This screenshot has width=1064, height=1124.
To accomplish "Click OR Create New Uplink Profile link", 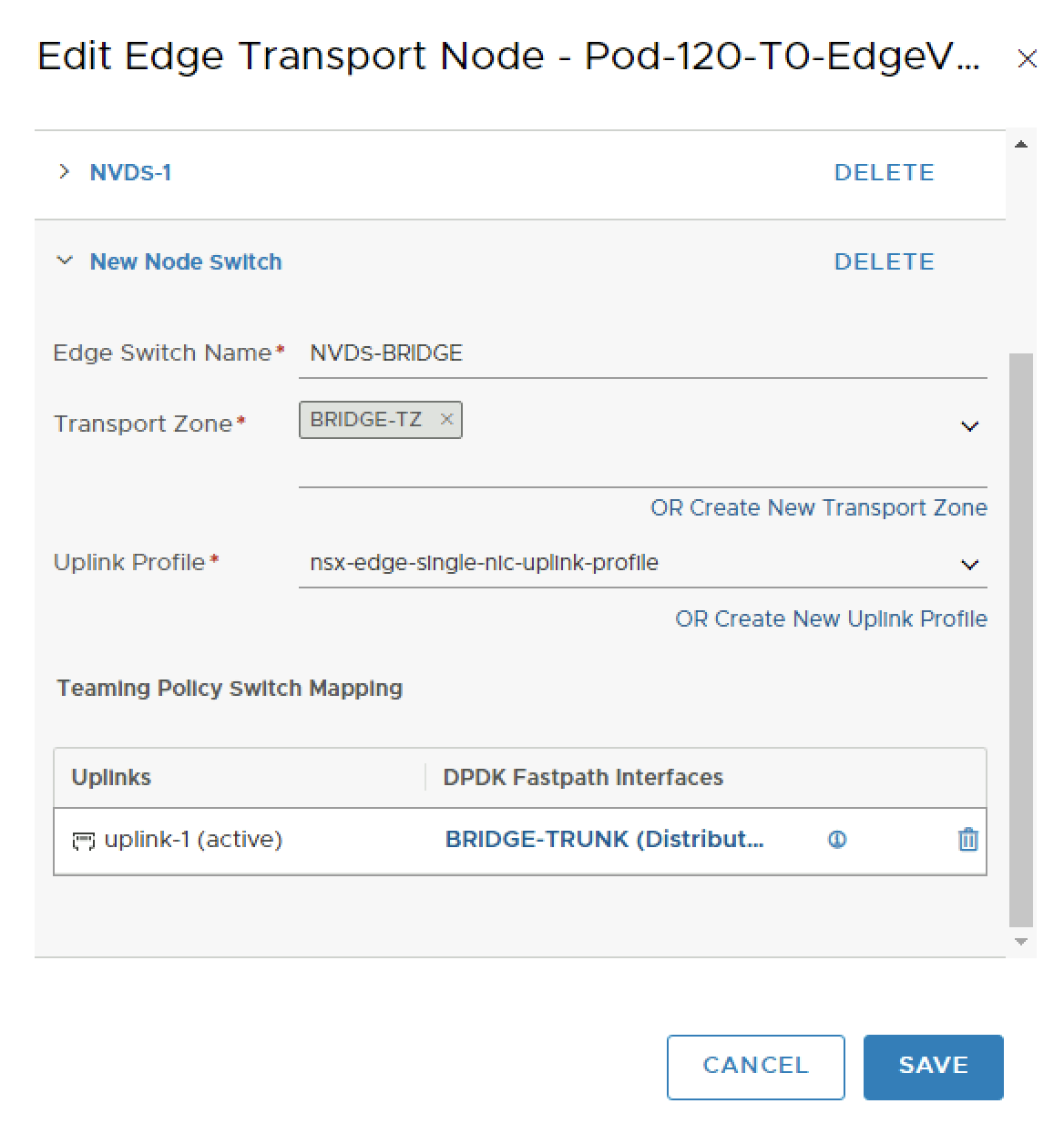I will (831, 618).
